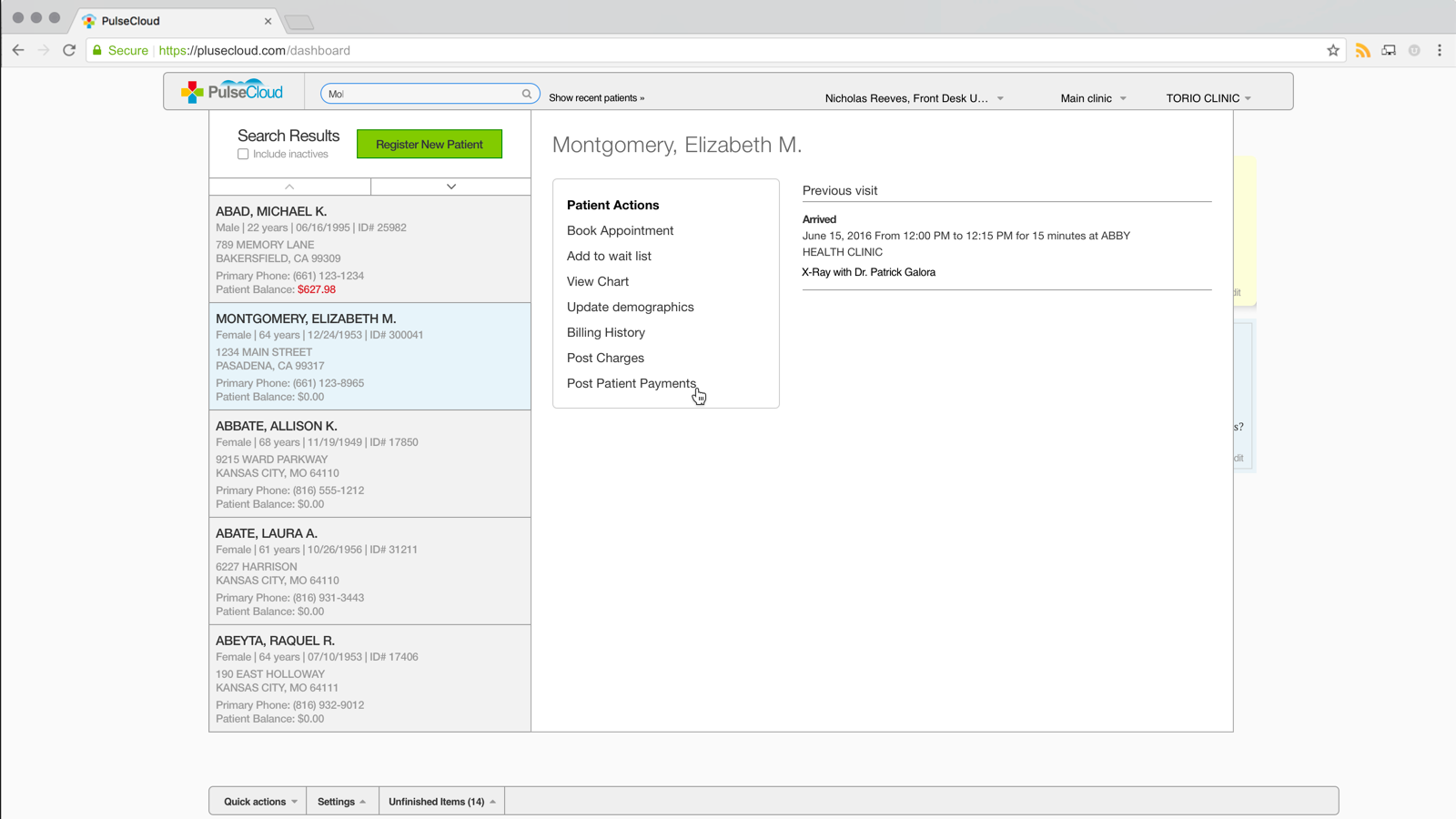
Task: Bookmark page with star icon
Action: [1332, 51]
